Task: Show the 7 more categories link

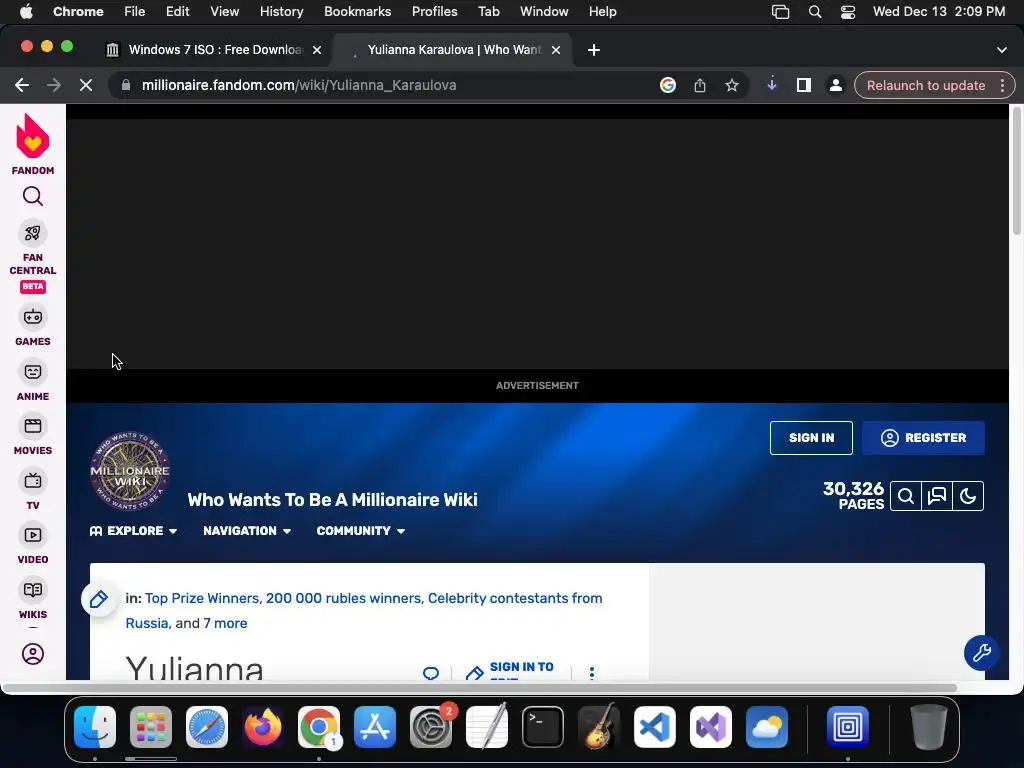Action: pos(225,623)
